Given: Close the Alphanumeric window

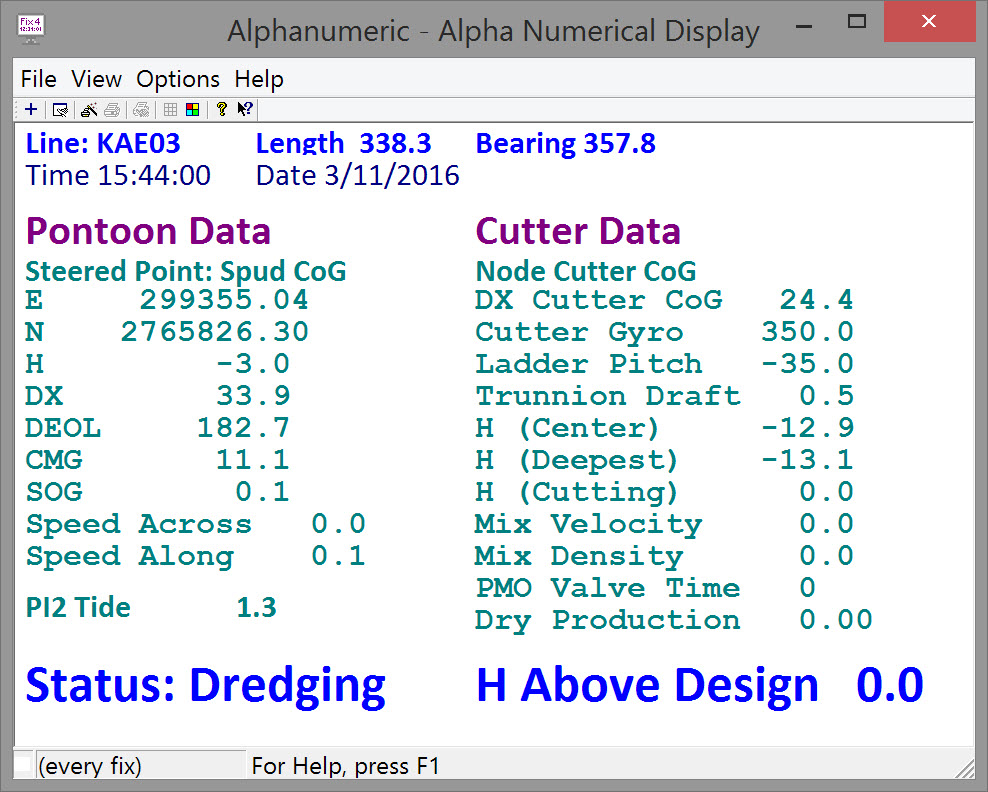Looking at the screenshot, I should (929, 22).
